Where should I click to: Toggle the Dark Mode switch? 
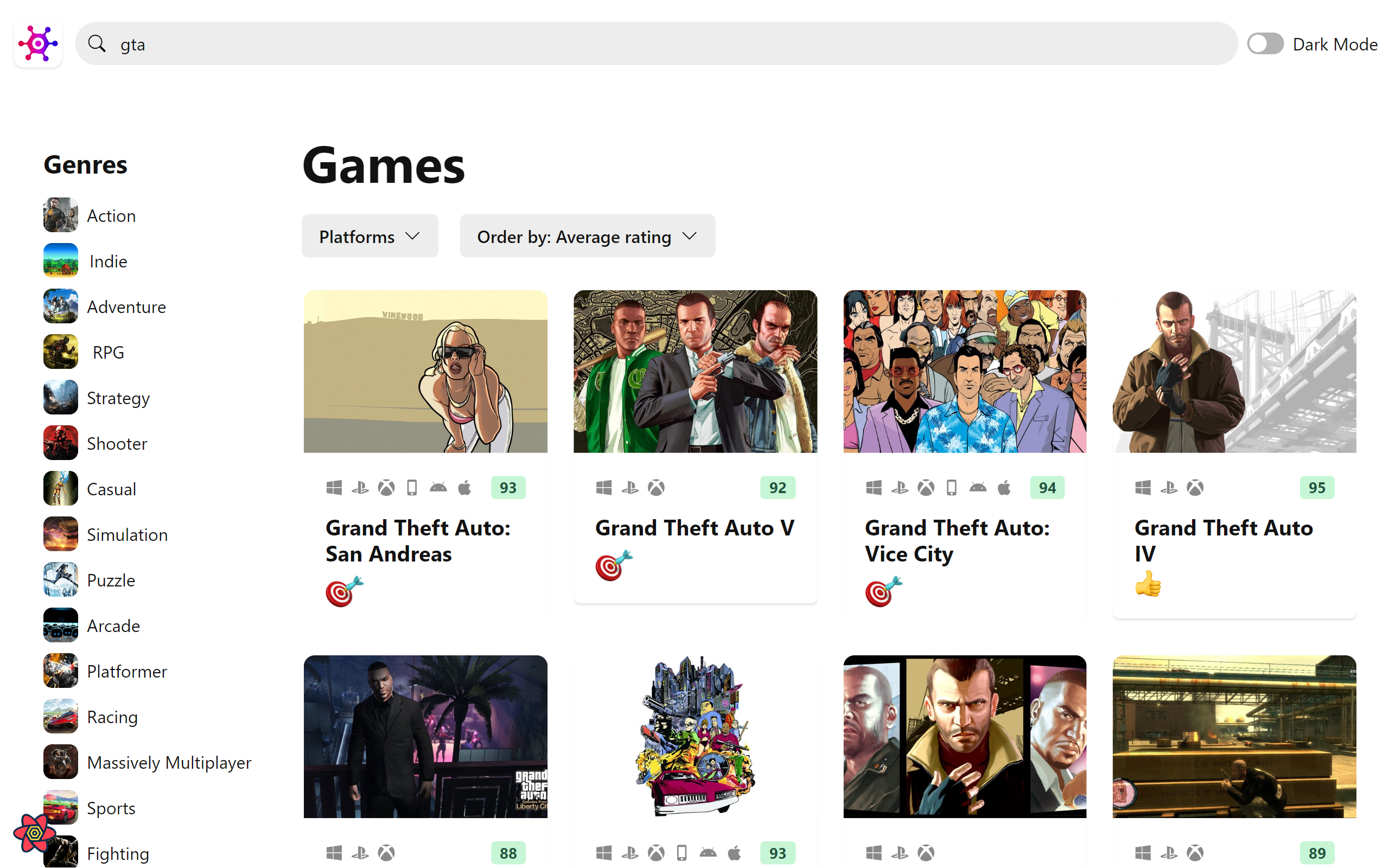(1265, 43)
